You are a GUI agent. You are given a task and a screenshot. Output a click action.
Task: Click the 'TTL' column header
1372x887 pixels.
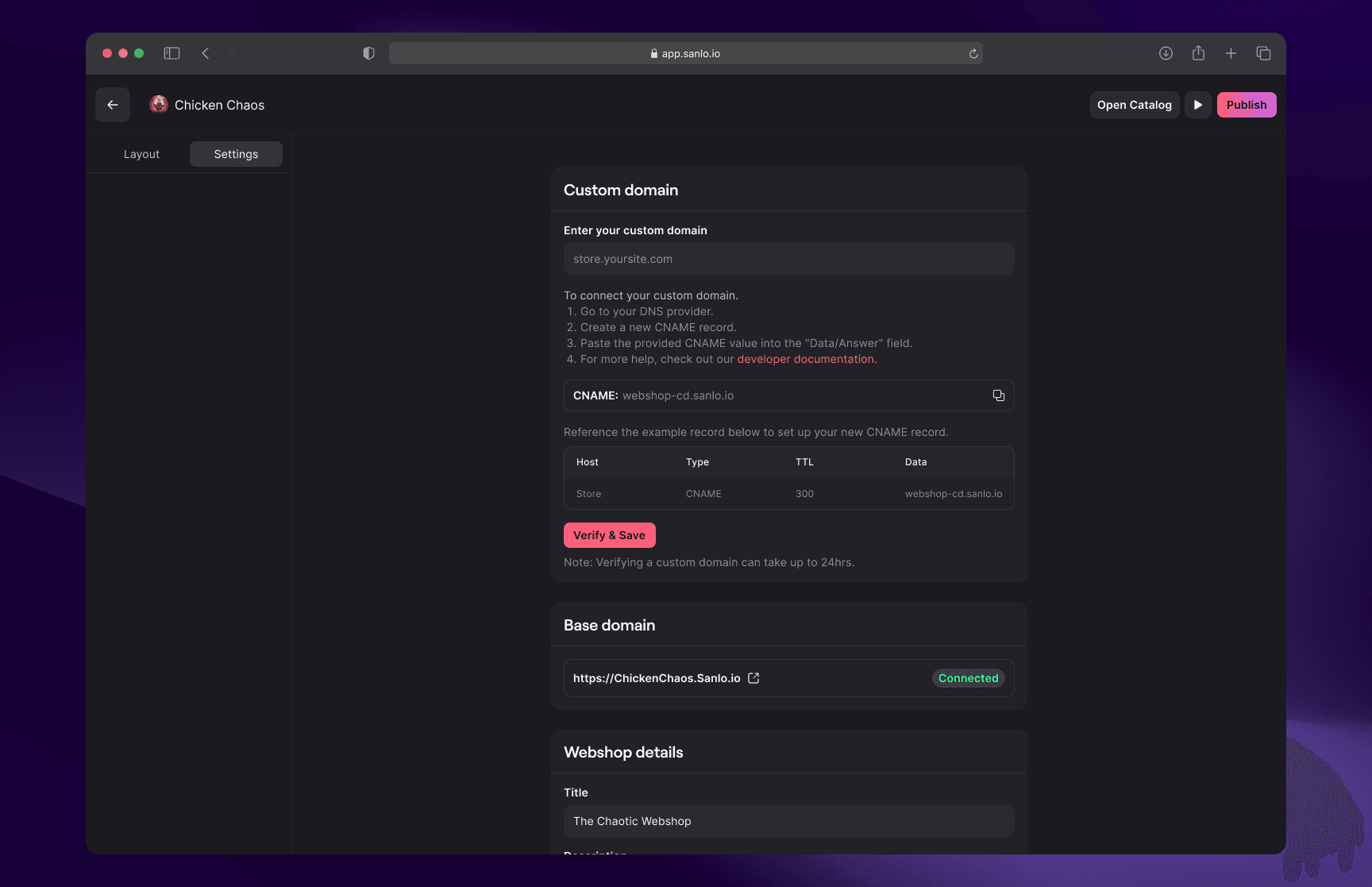click(804, 462)
